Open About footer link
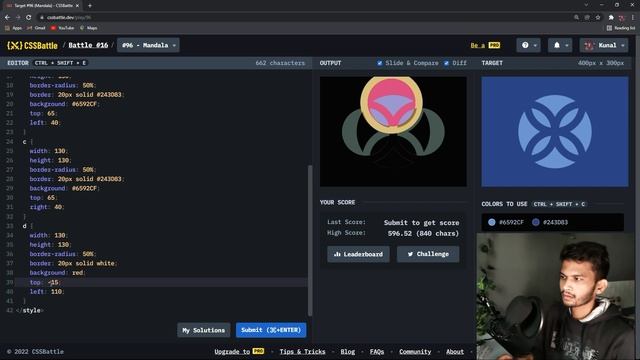The height and width of the screenshot is (360, 640). (x=455, y=351)
